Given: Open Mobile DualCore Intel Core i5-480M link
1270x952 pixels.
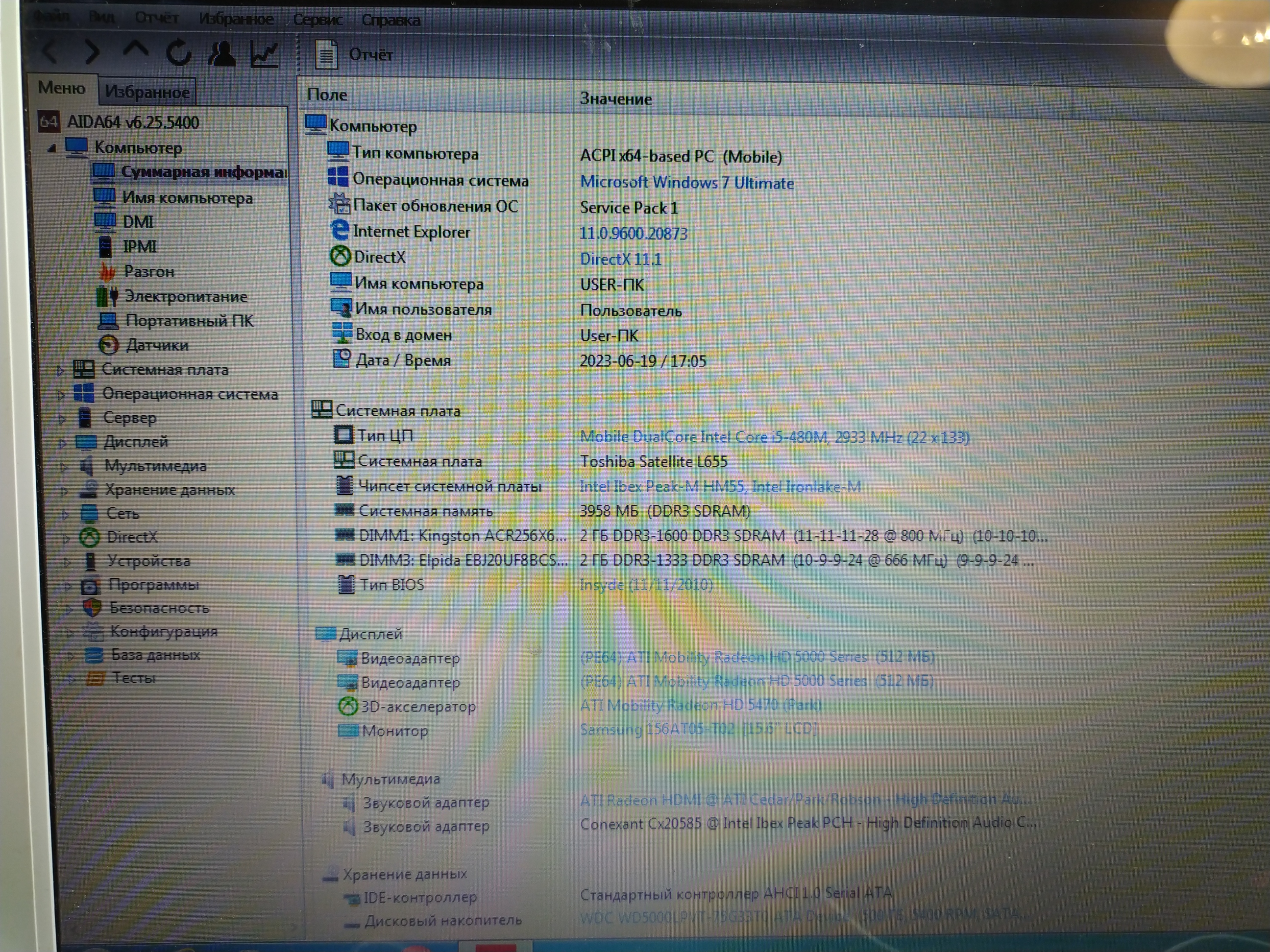Looking at the screenshot, I should point(774,437).
